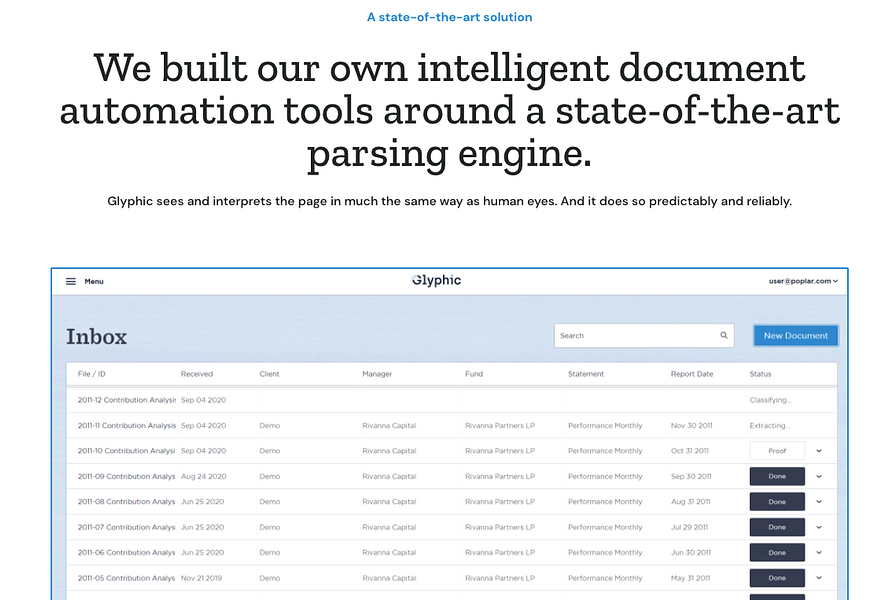Click report date Jun 30 2011
This screenshot has width=893, height=600.
pos(691,552)
